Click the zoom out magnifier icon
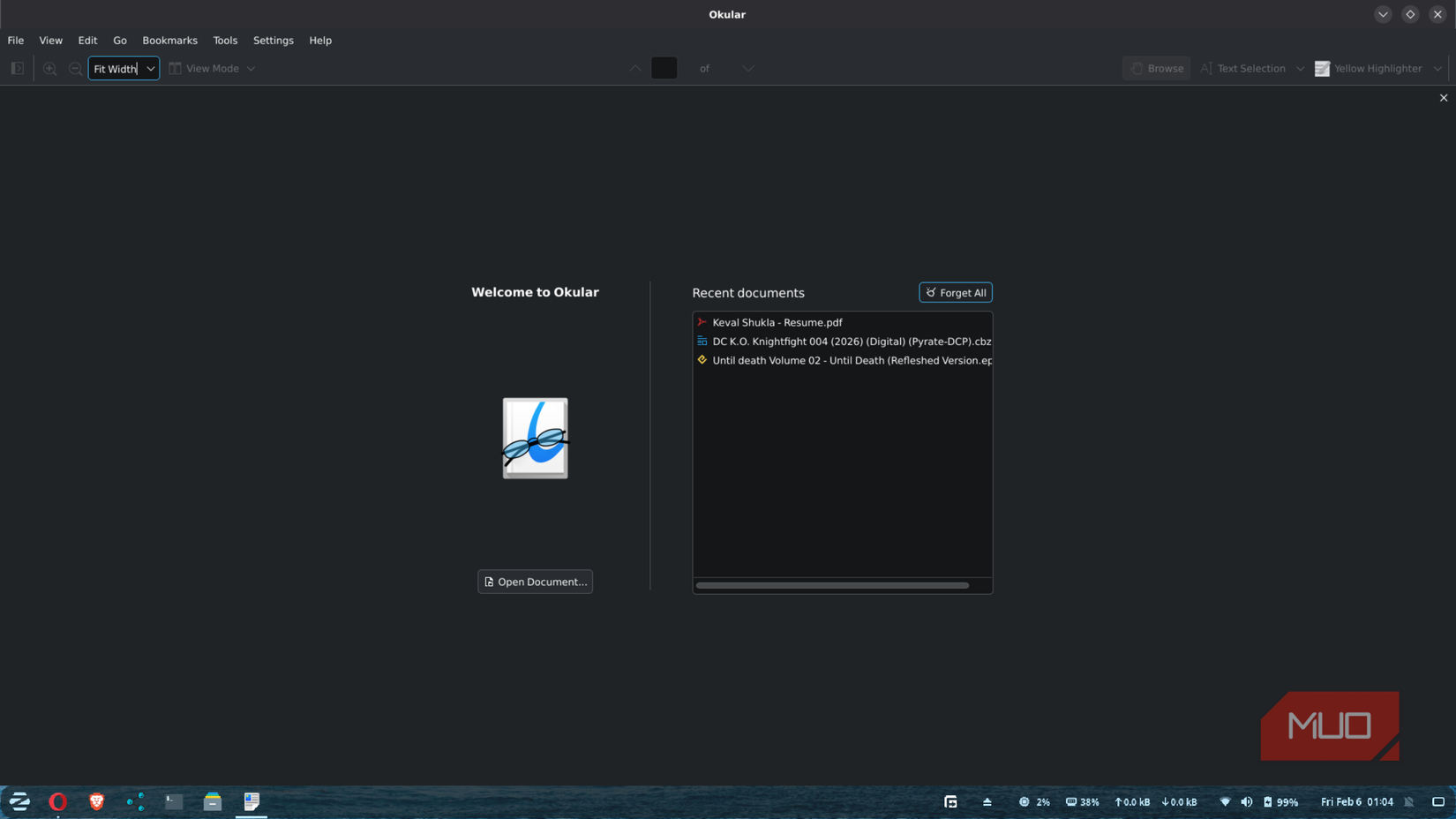The height and width of the screenshot is (819, 1456). [75, 68]
